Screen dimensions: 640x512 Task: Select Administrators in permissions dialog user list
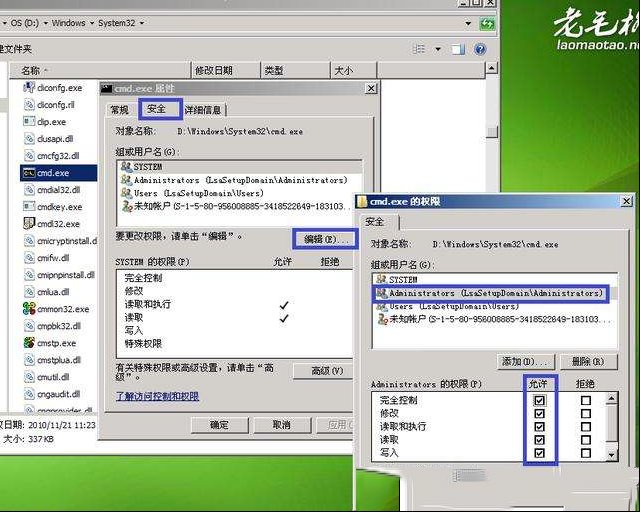pyautogui.click(x=490, y=293)
